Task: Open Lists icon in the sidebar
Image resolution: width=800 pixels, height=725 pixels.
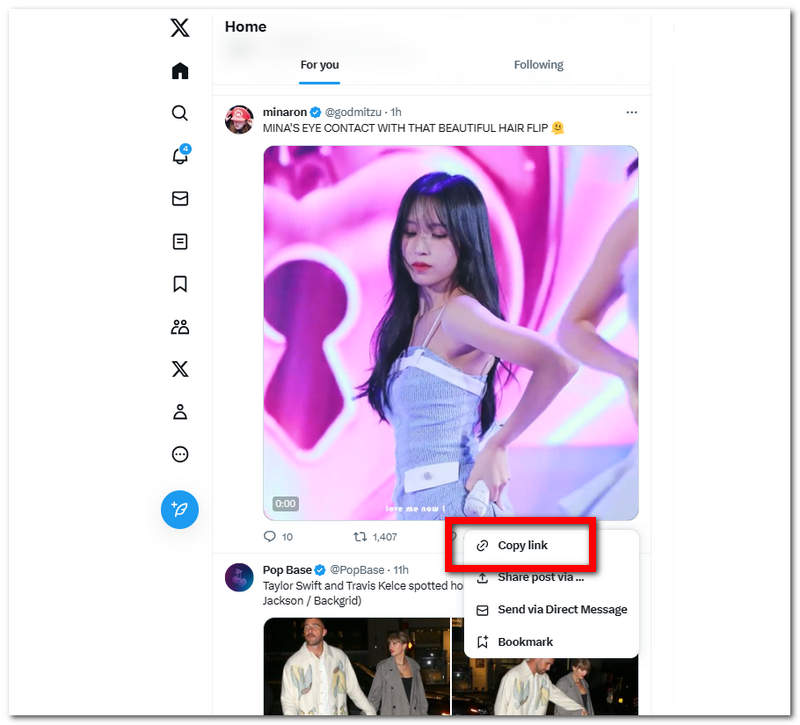Action: (x=180, y=241)
